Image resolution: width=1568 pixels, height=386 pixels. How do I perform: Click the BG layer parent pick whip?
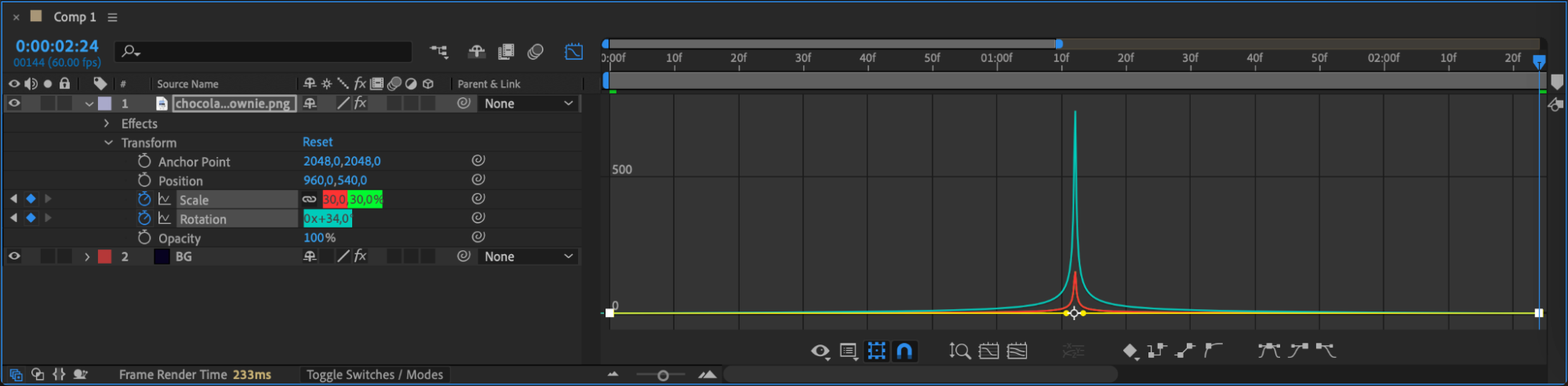464,256
